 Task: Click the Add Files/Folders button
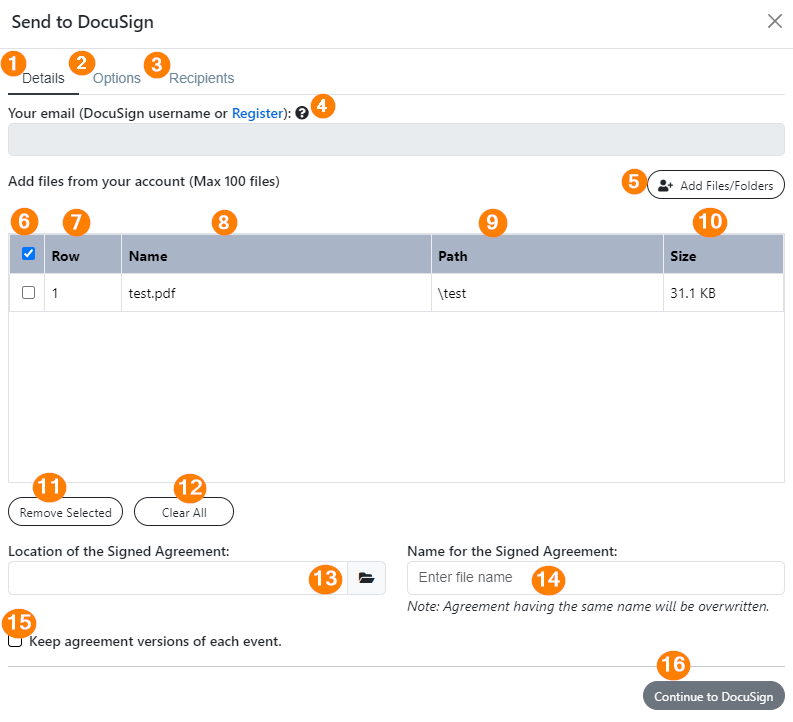coord(716,185)
